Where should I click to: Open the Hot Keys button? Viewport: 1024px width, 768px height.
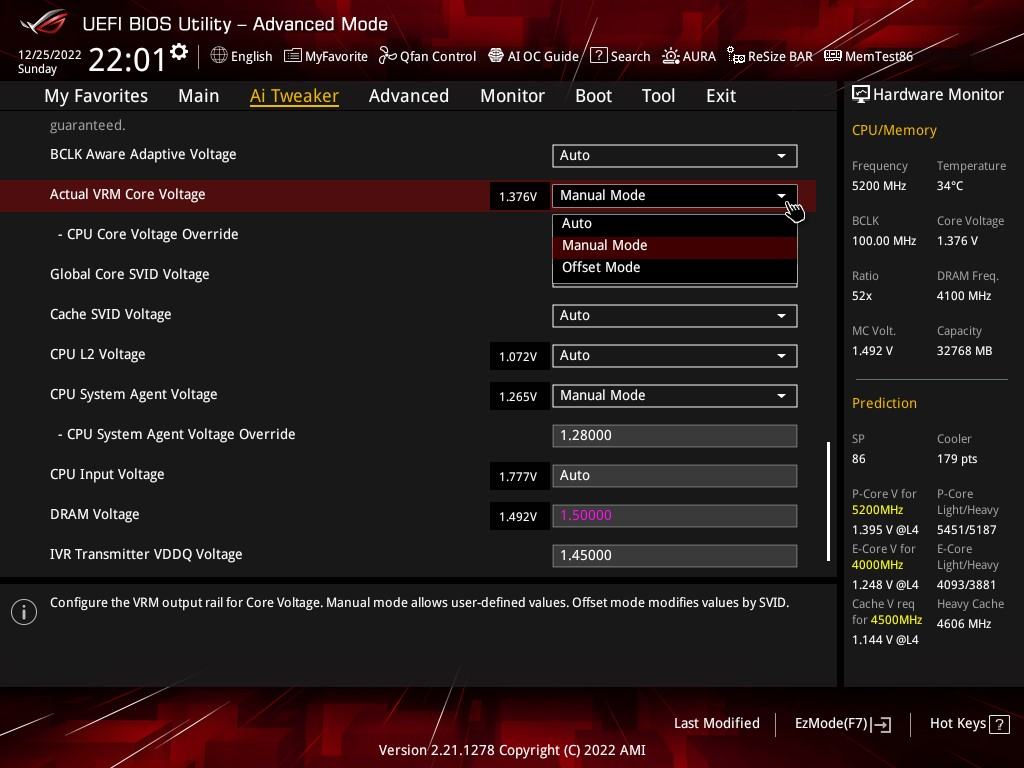coord(969,724)
